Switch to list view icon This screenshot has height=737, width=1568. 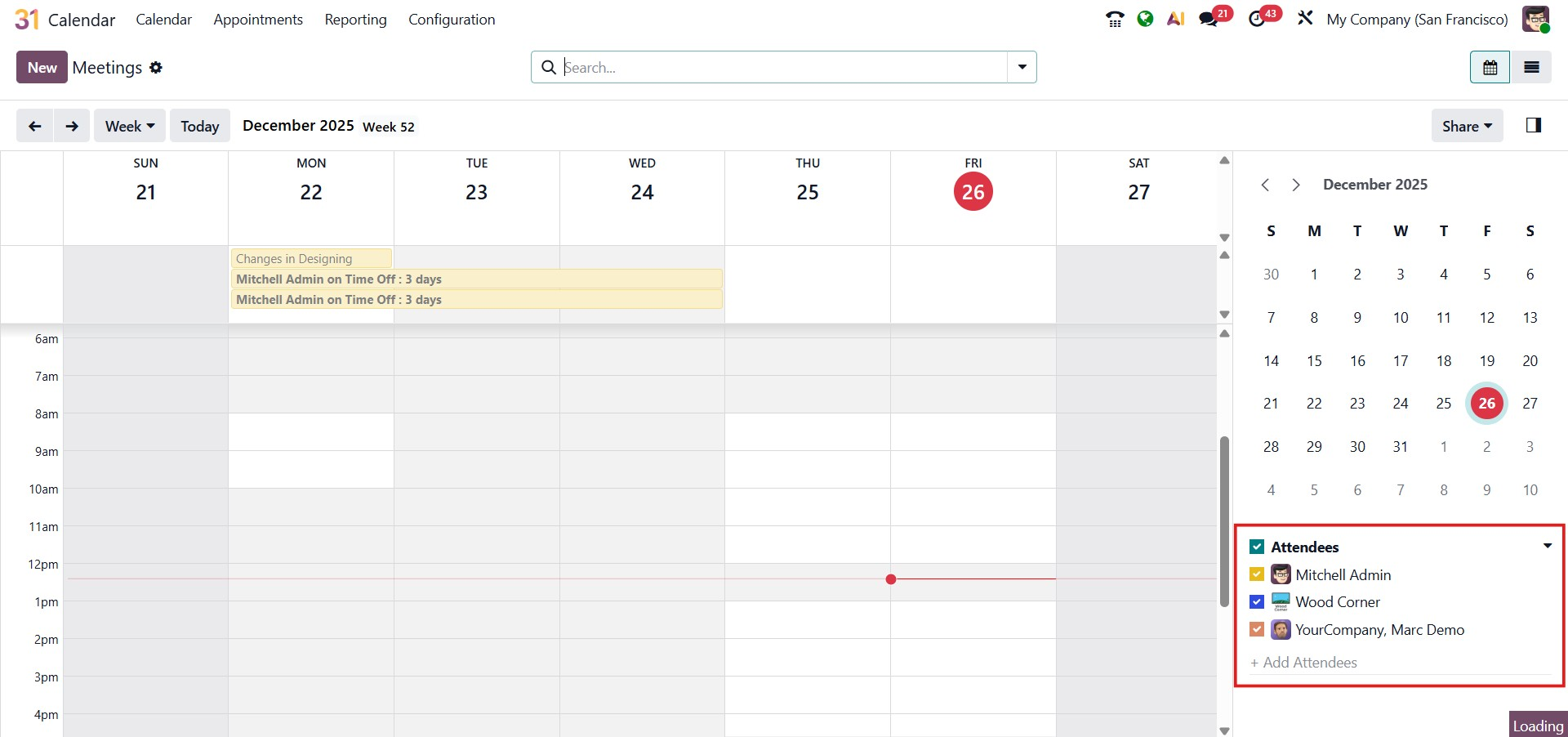pyautogui.click(x=1531, y=67)
